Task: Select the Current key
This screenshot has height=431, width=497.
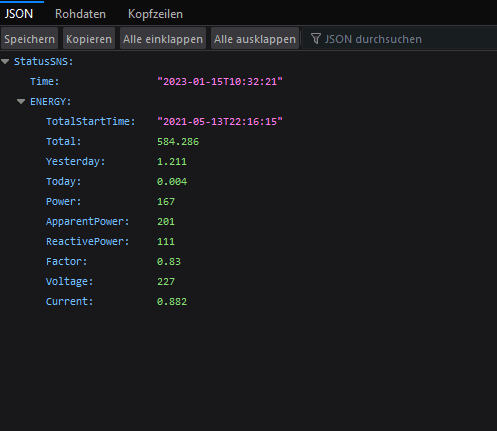Action: click(x=70, y=302)
